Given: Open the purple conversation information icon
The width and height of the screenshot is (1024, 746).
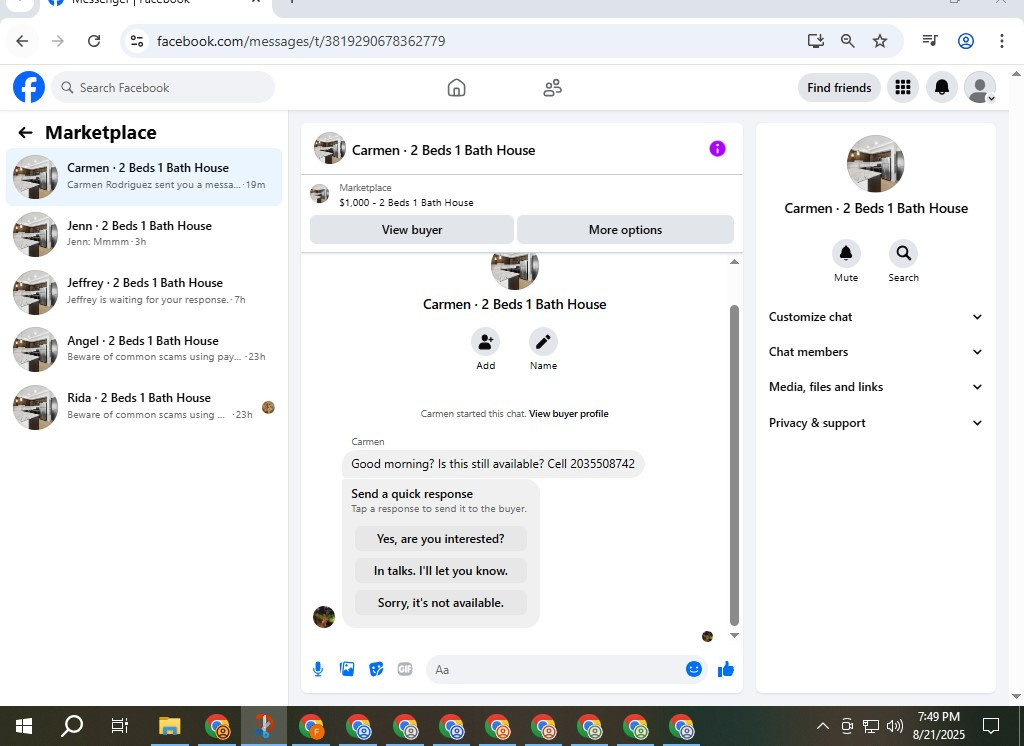Looking at the screenshot, I should 717,149.
